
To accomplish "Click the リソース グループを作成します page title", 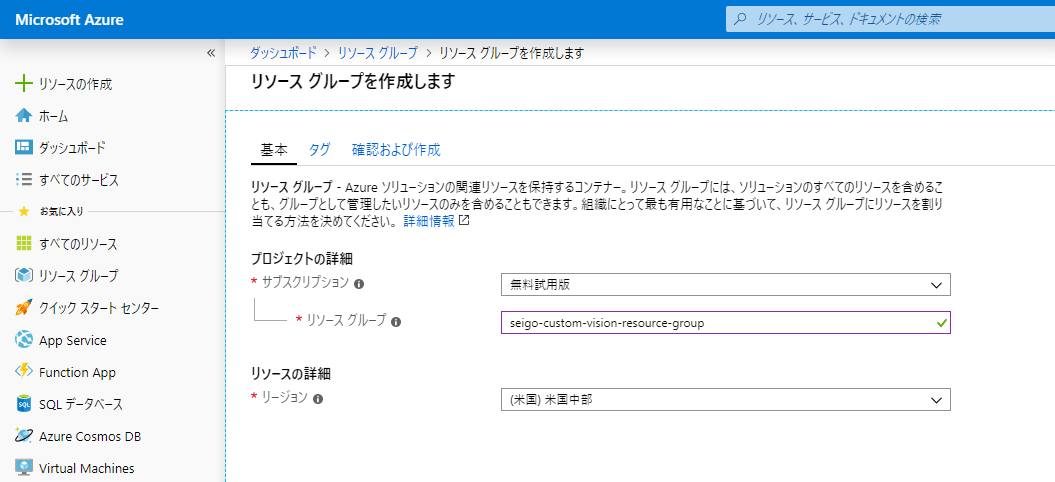I will [x=353, y=81].
